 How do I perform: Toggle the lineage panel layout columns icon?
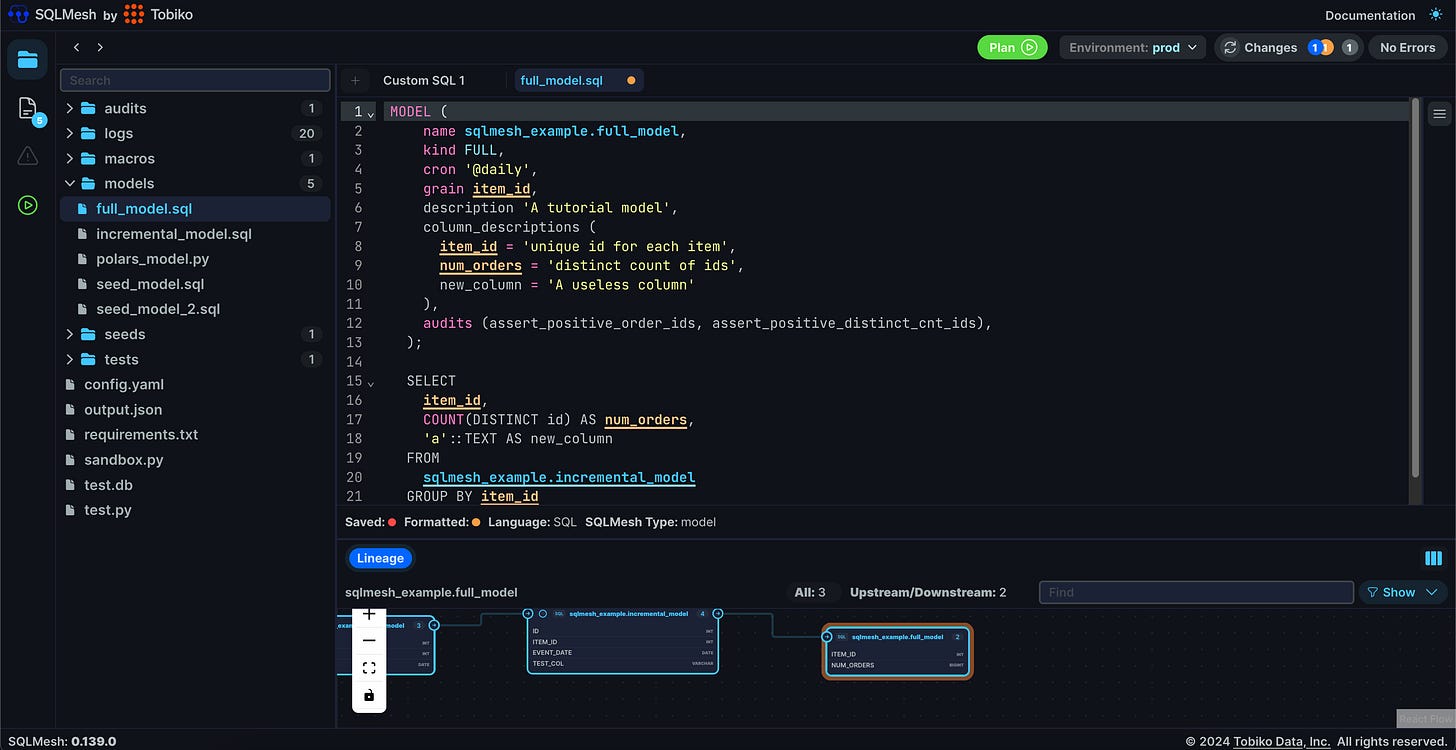pos(1433,558)
